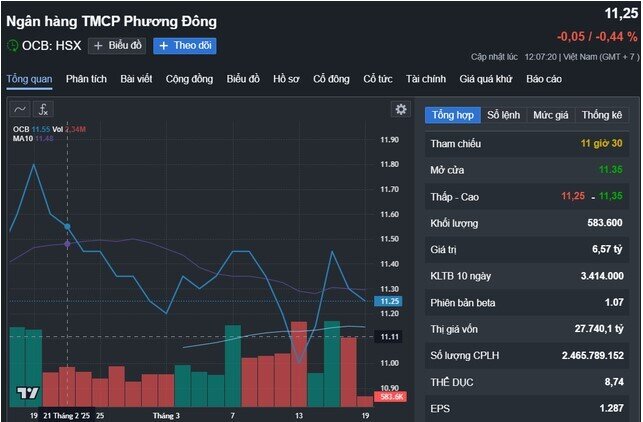Click the 11.11 dashed level price label

[389, 337]
